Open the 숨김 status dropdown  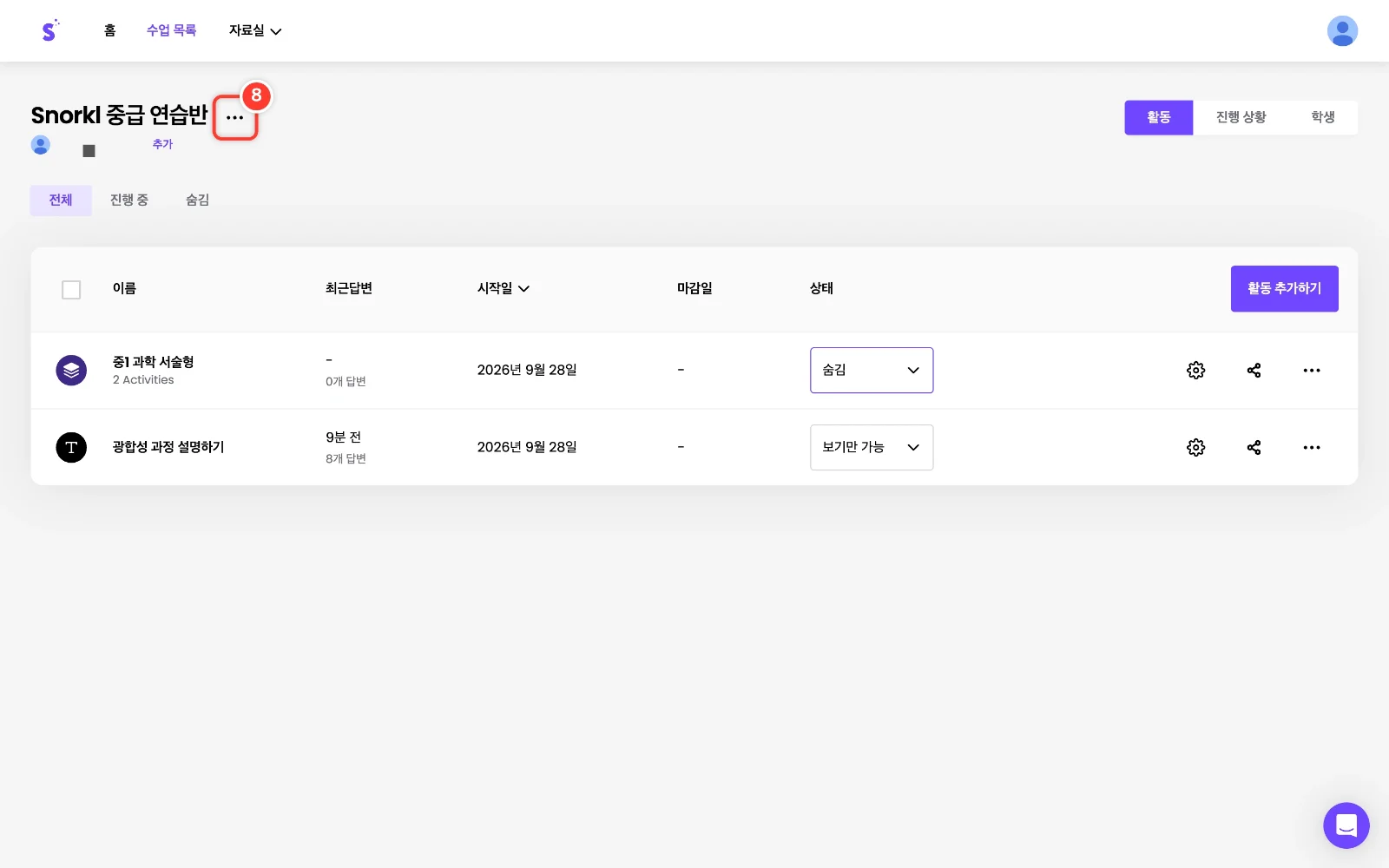[x=872, y=370]
